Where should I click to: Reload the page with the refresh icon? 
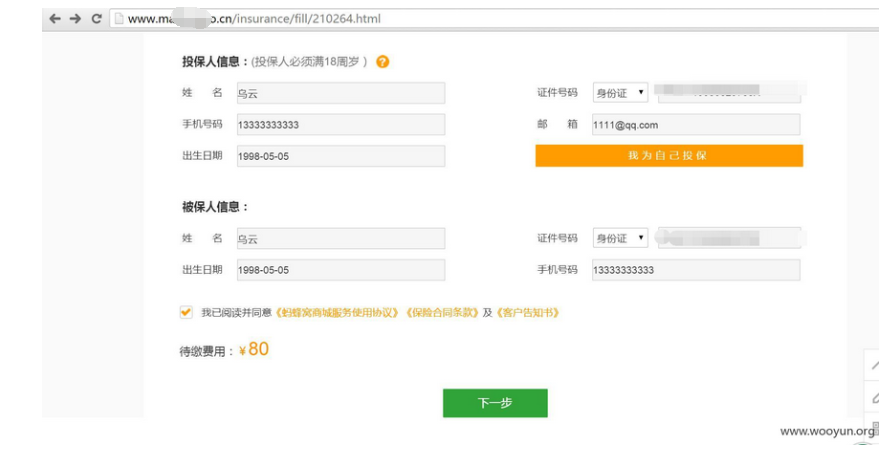(96, 18)
